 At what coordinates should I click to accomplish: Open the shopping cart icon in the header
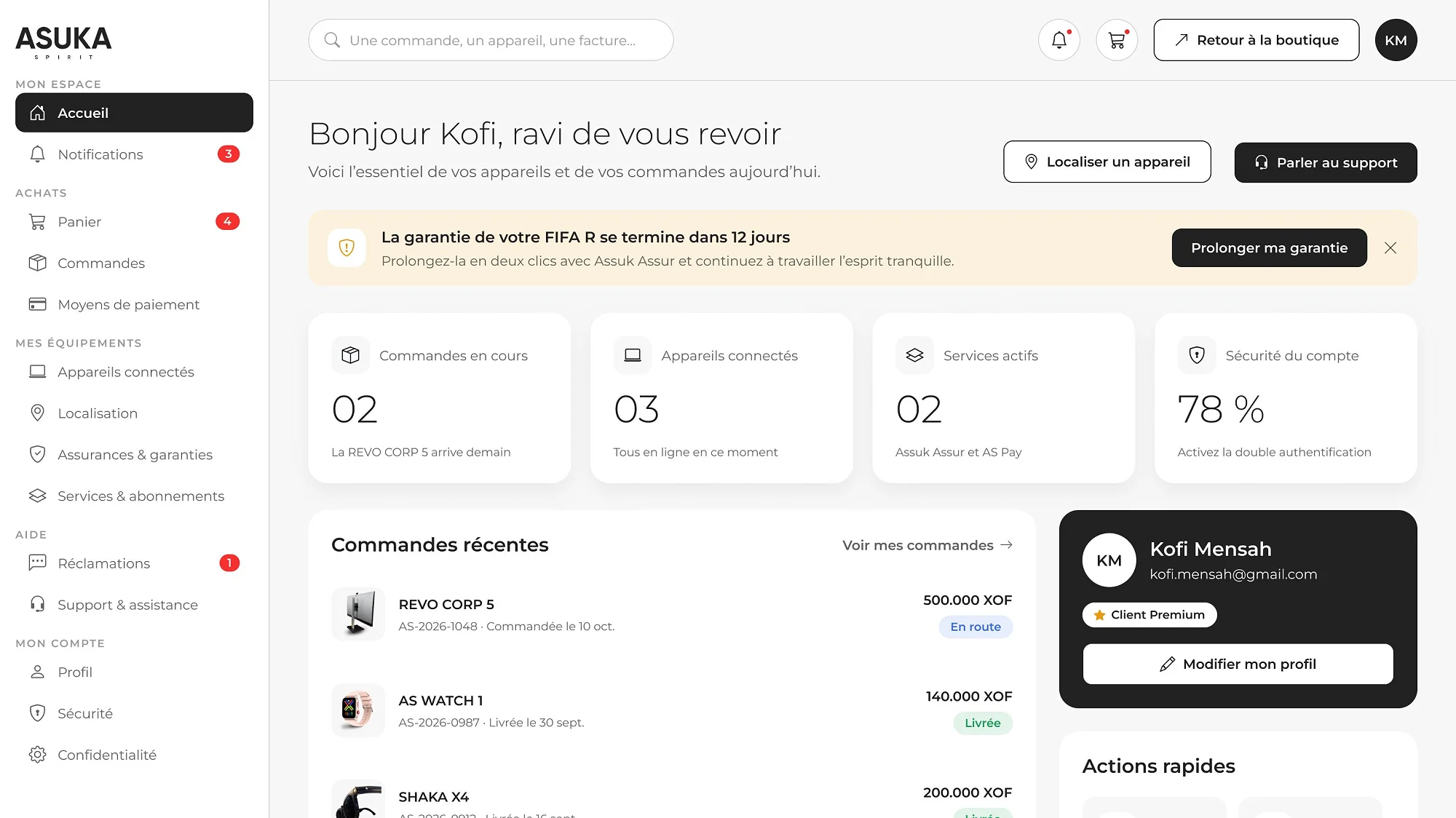(x=1117, y=40)
